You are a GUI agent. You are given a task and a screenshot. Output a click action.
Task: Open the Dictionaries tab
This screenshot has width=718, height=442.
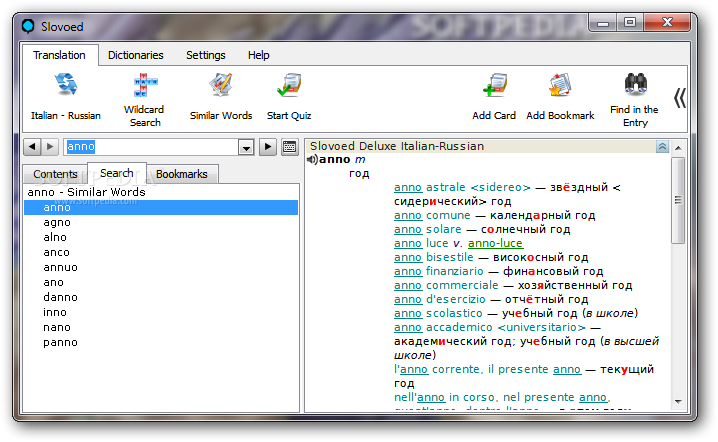coord(136,55)
